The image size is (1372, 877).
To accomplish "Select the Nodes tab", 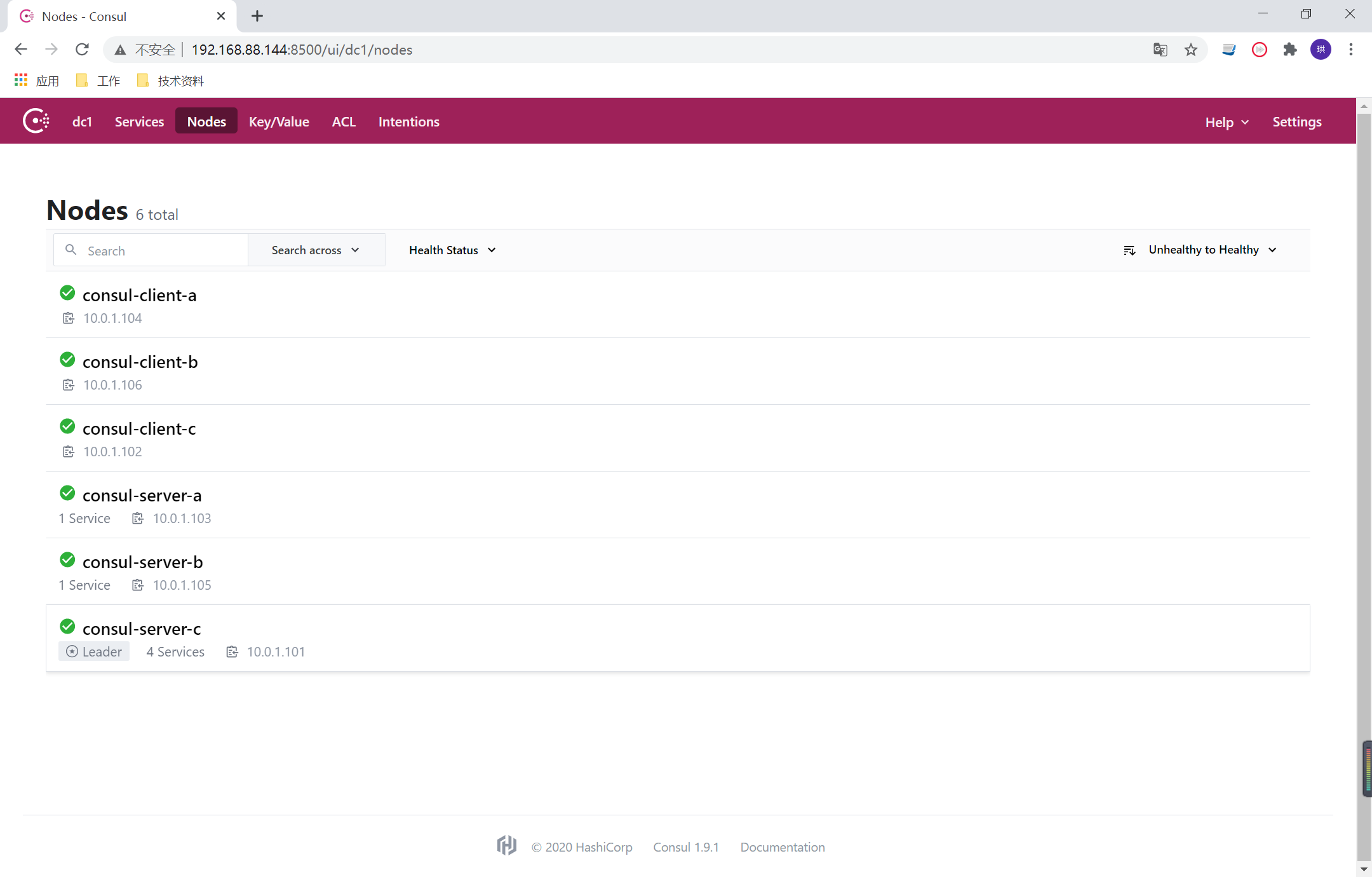I will point(206,121).
